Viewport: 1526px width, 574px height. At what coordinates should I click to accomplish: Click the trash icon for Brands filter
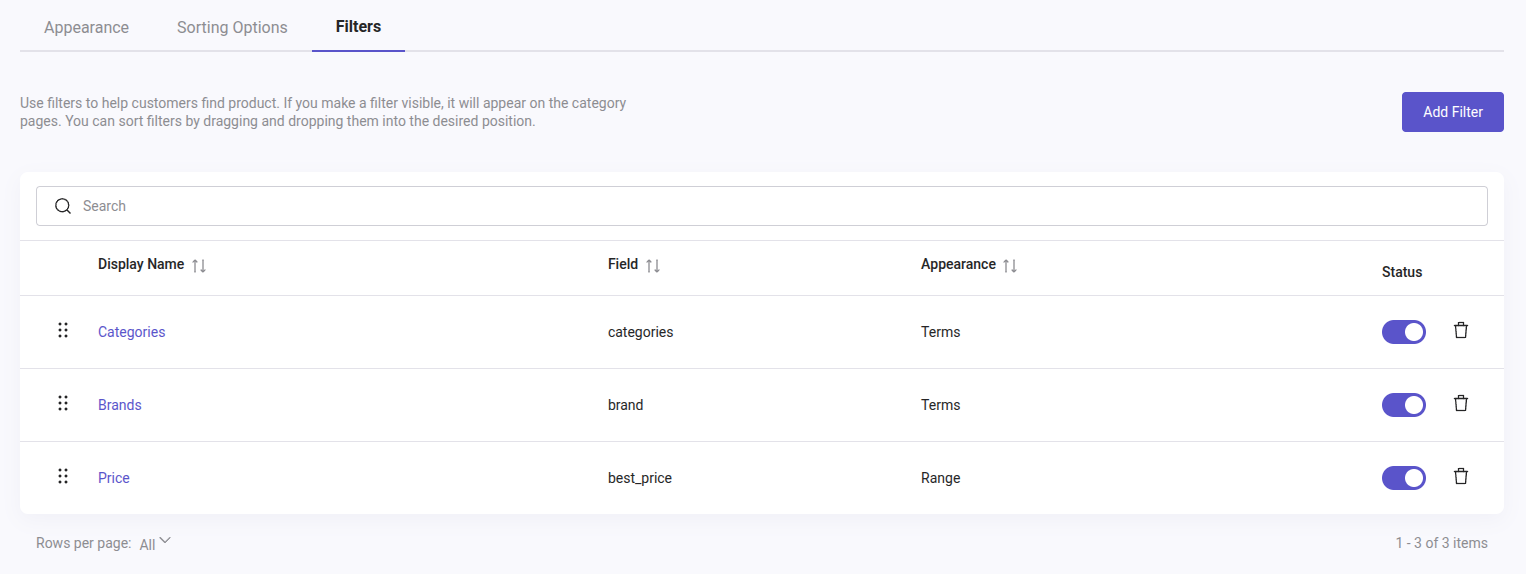(x=1461, y=404)
